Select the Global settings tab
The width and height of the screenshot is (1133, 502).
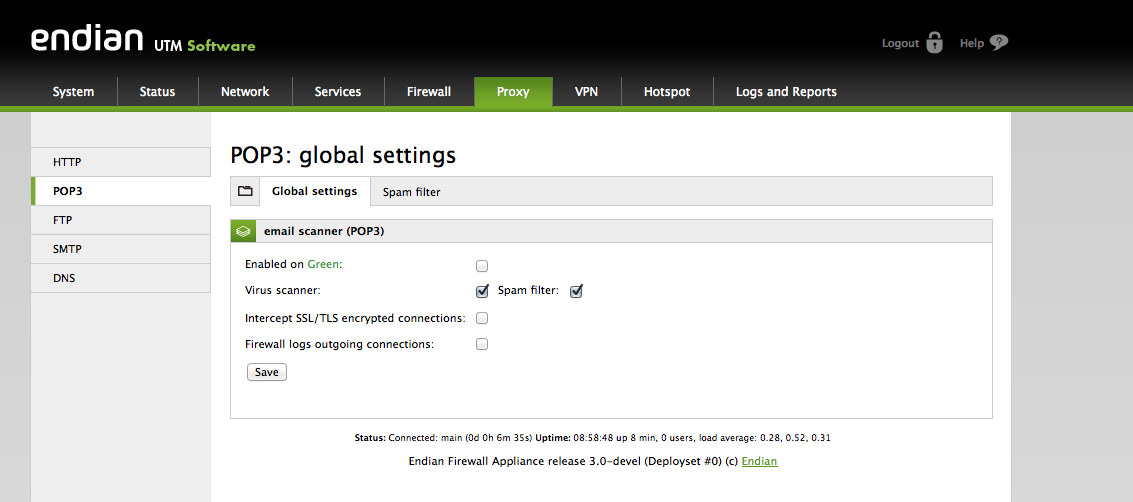(314, 192)
